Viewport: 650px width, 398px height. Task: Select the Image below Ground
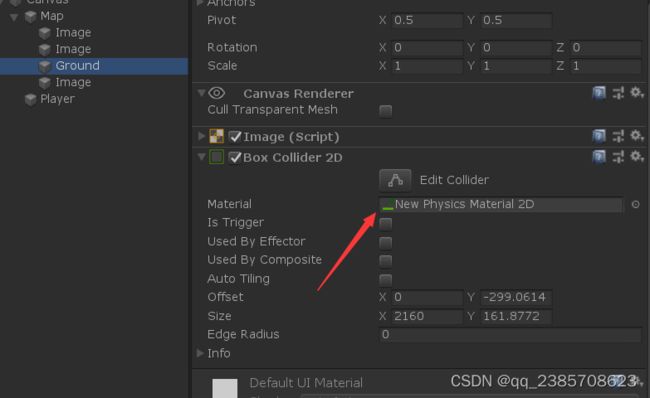[x=73, y=83]
